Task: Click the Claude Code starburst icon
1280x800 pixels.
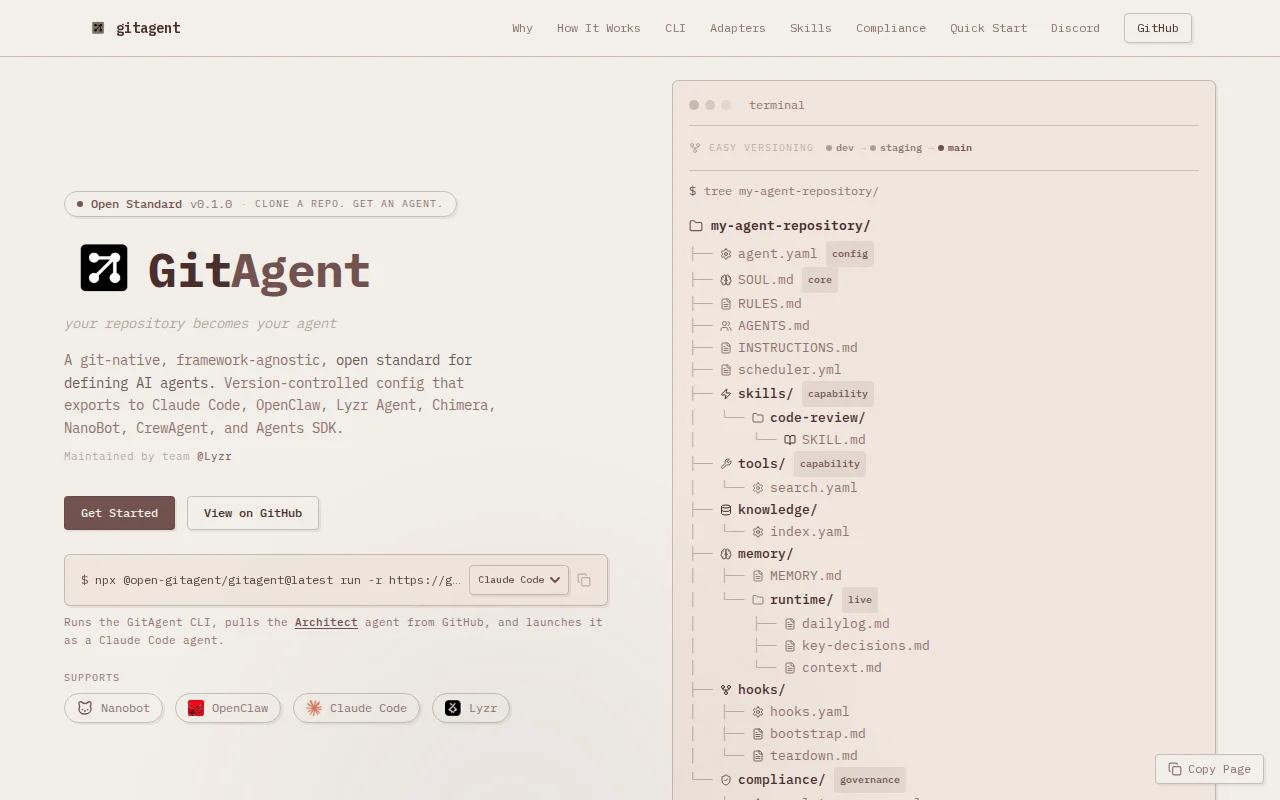Action: coord(314,708)
